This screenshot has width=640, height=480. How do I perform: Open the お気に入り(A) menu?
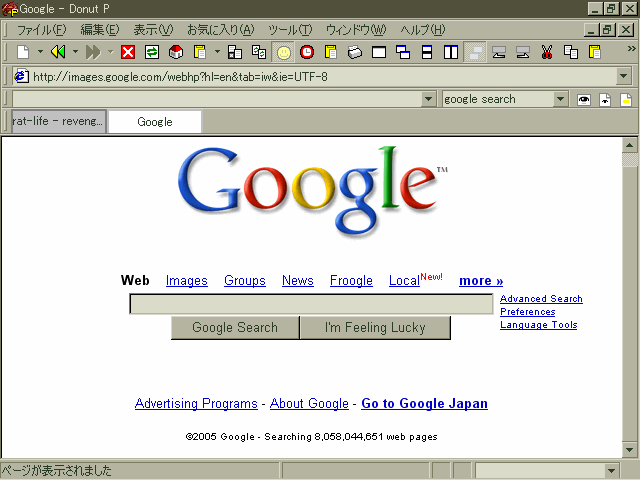tap(221, 30)
